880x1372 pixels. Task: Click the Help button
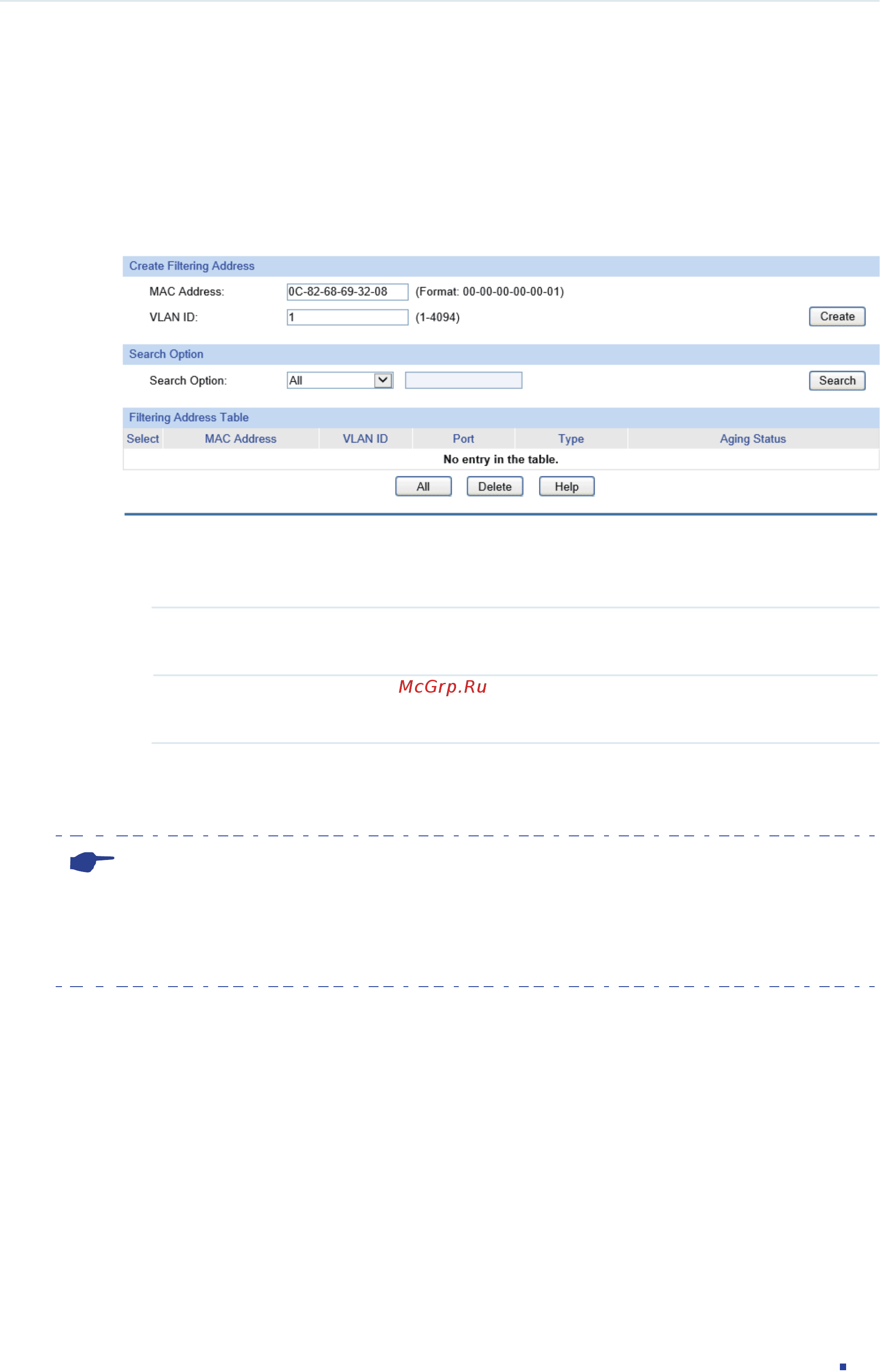click(x=567, y=487)
